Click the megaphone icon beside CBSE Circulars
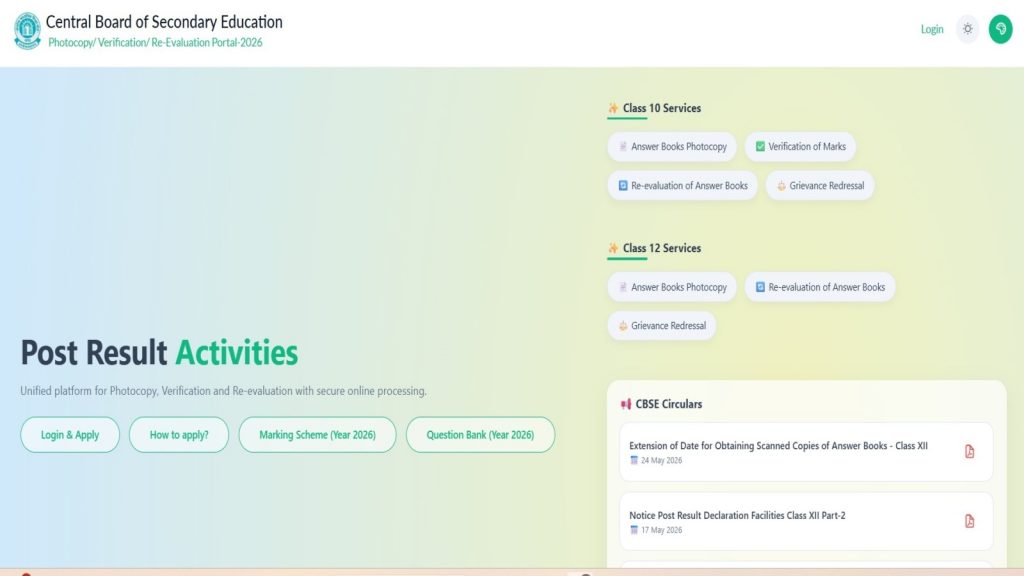The image size is (1024, 576). [626, 404]
